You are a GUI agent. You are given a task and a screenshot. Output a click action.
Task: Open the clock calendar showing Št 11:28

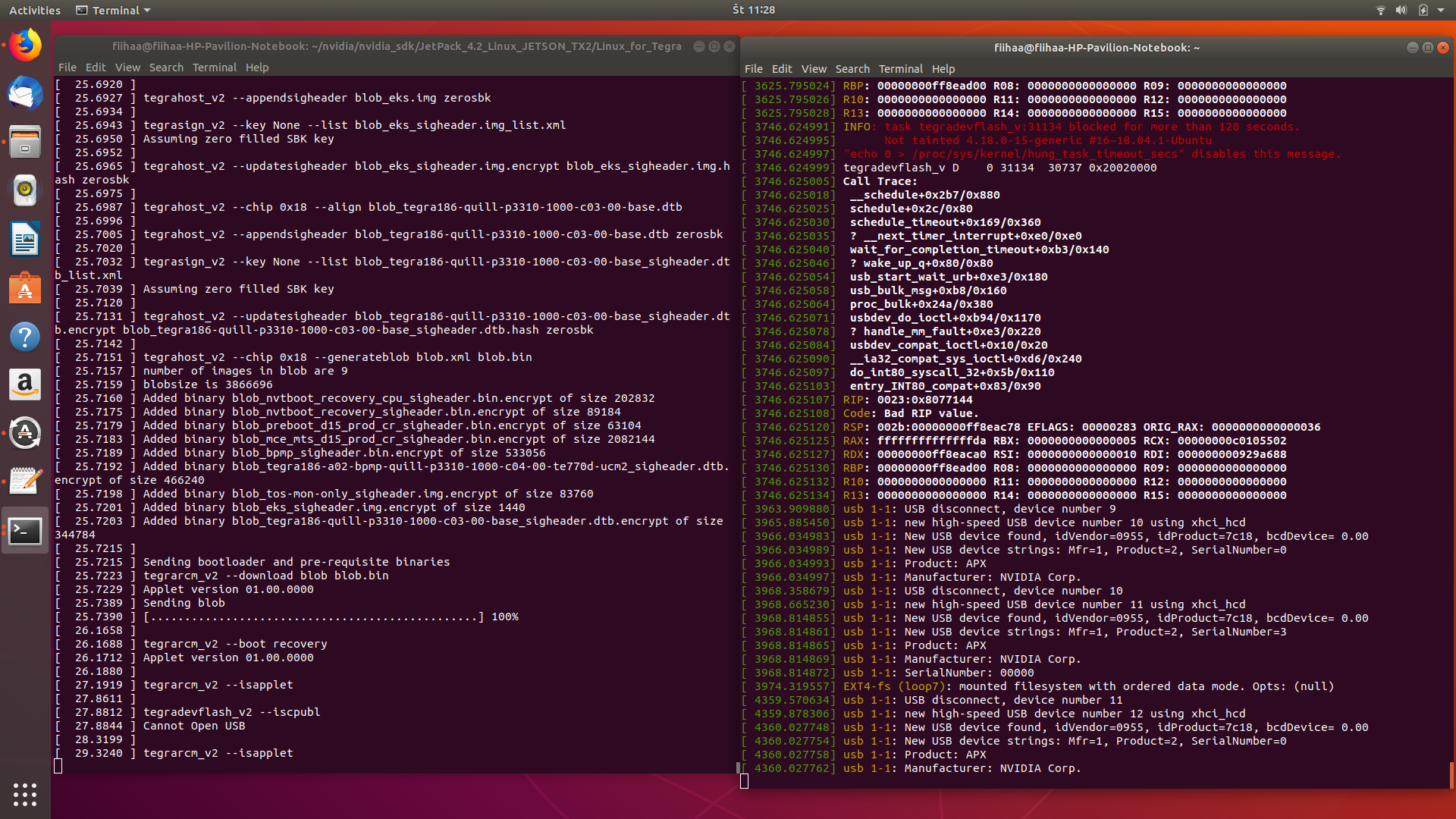753,10
